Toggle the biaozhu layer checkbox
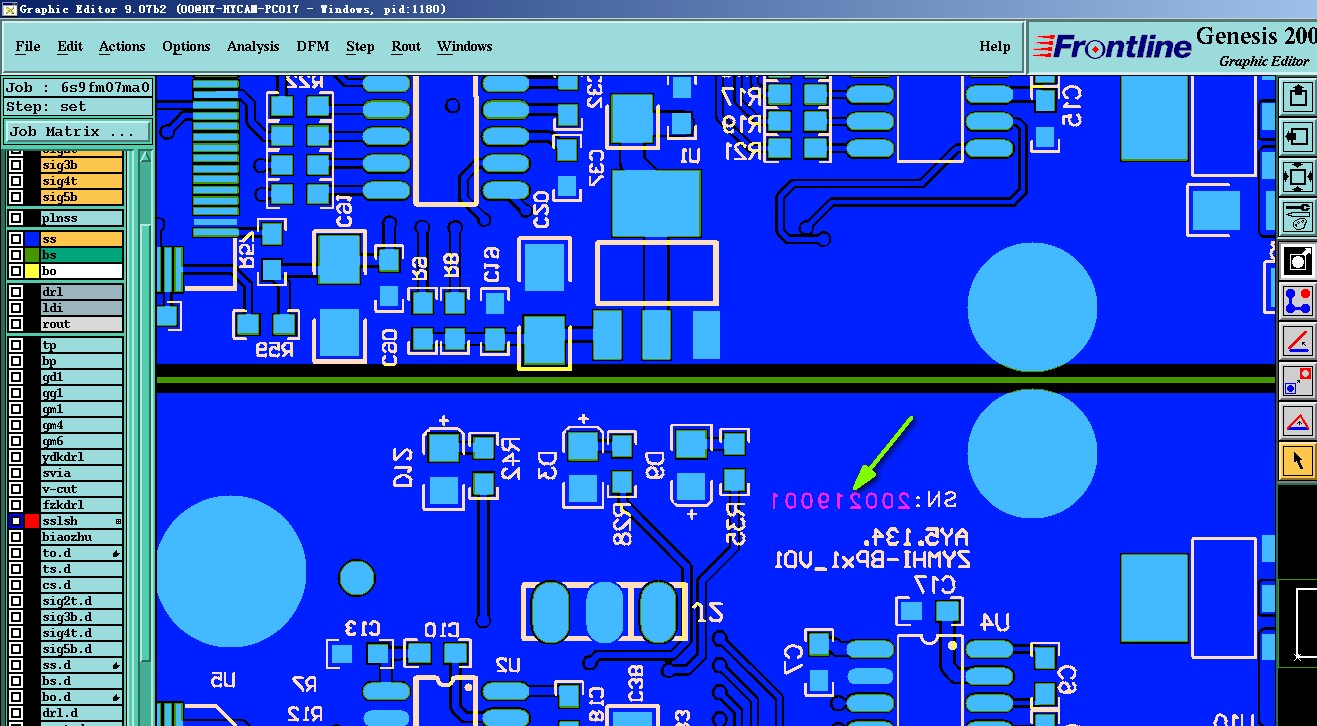 [x=16, y=537]
